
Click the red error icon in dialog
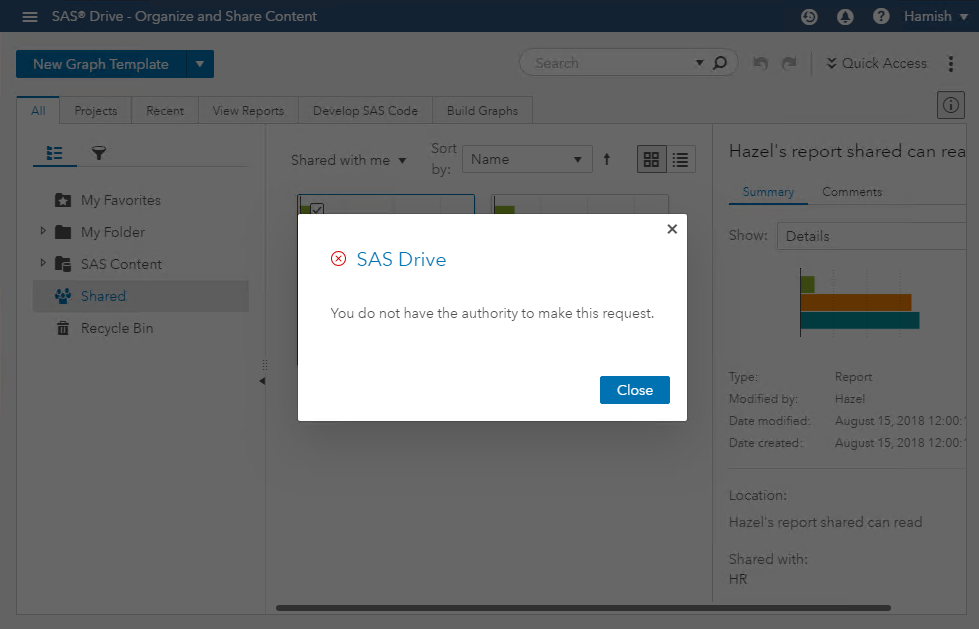tap(338, 259)
